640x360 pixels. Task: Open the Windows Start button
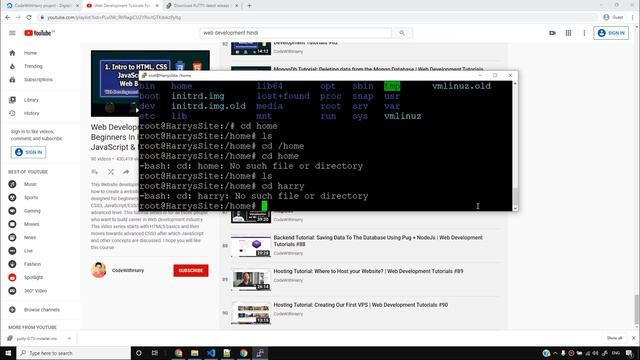[8, 353]
